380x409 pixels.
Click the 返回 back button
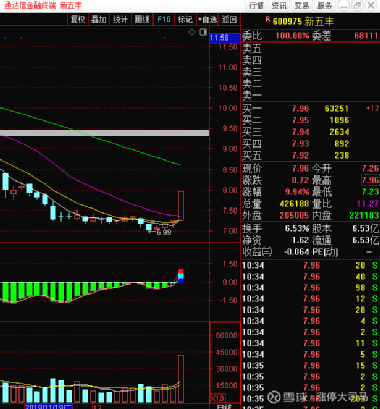229,19
